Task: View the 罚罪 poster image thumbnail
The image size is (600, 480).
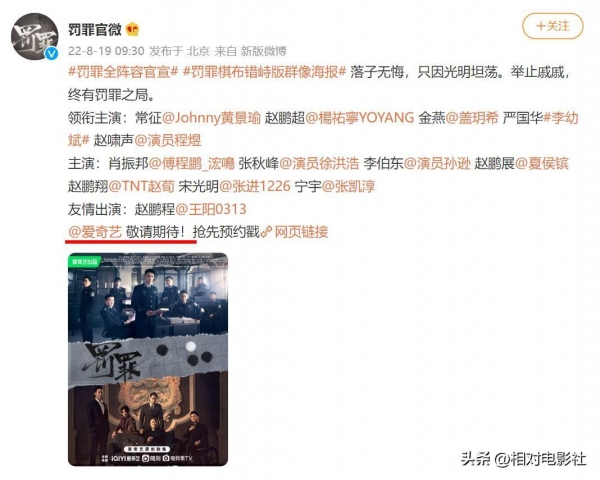Action: pos(148,359)
